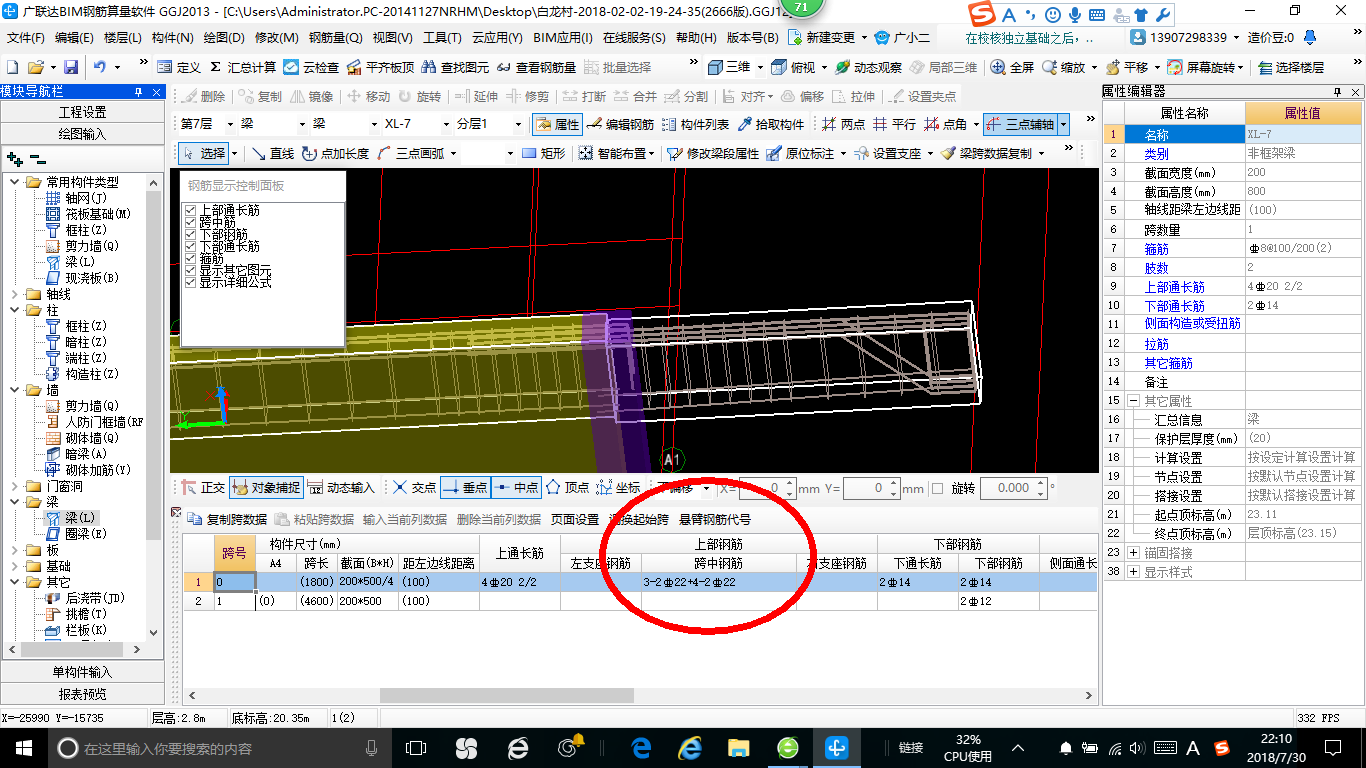The image size is (1366, 768).
Task: Open the 第7层 floor dropdown
Action: click(230, 124)
